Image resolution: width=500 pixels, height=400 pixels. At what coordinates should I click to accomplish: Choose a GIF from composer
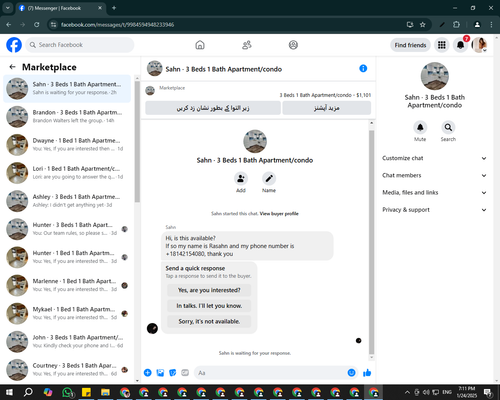(x=185, y=373)
